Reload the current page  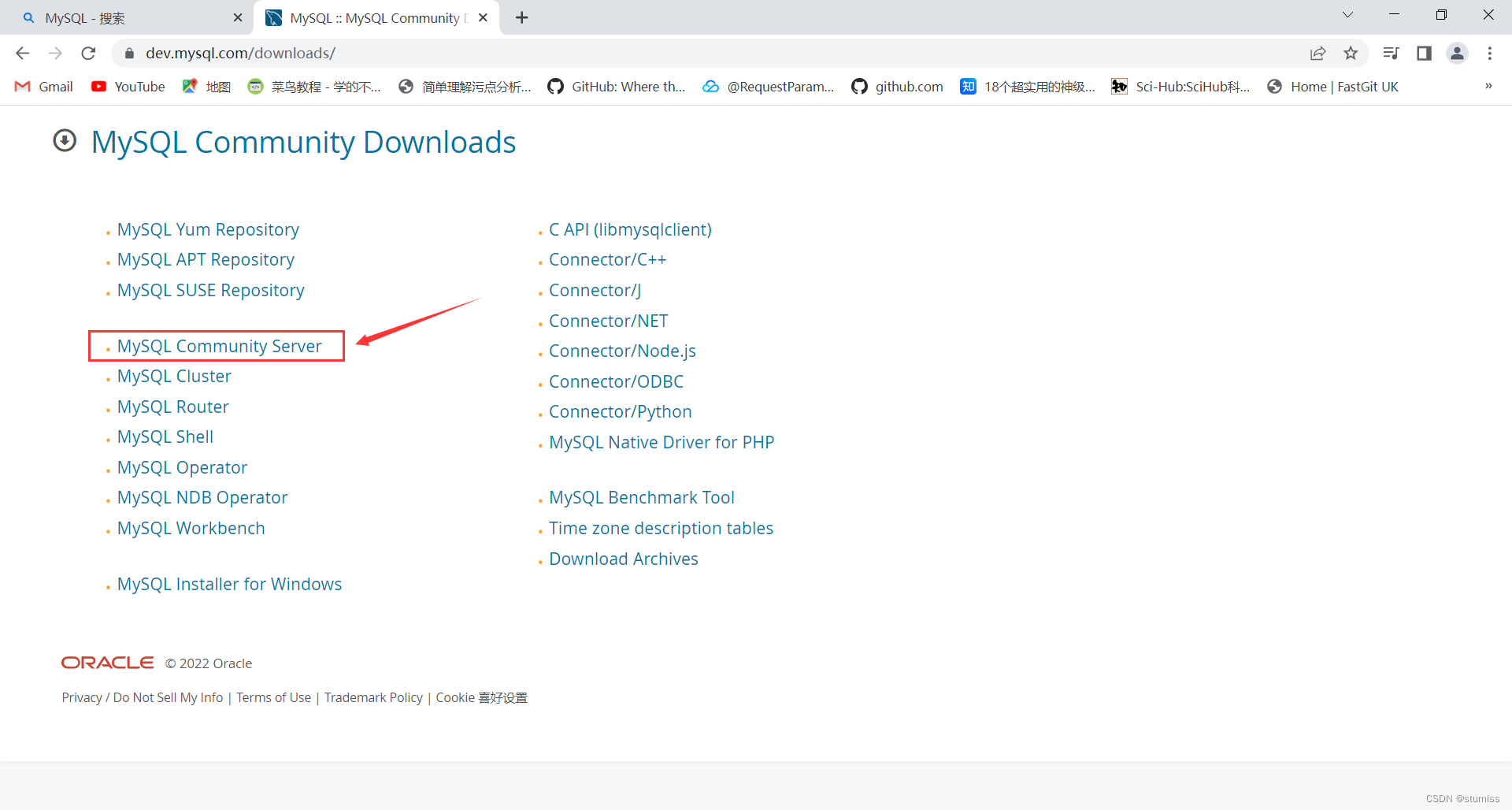pos(88,53)
